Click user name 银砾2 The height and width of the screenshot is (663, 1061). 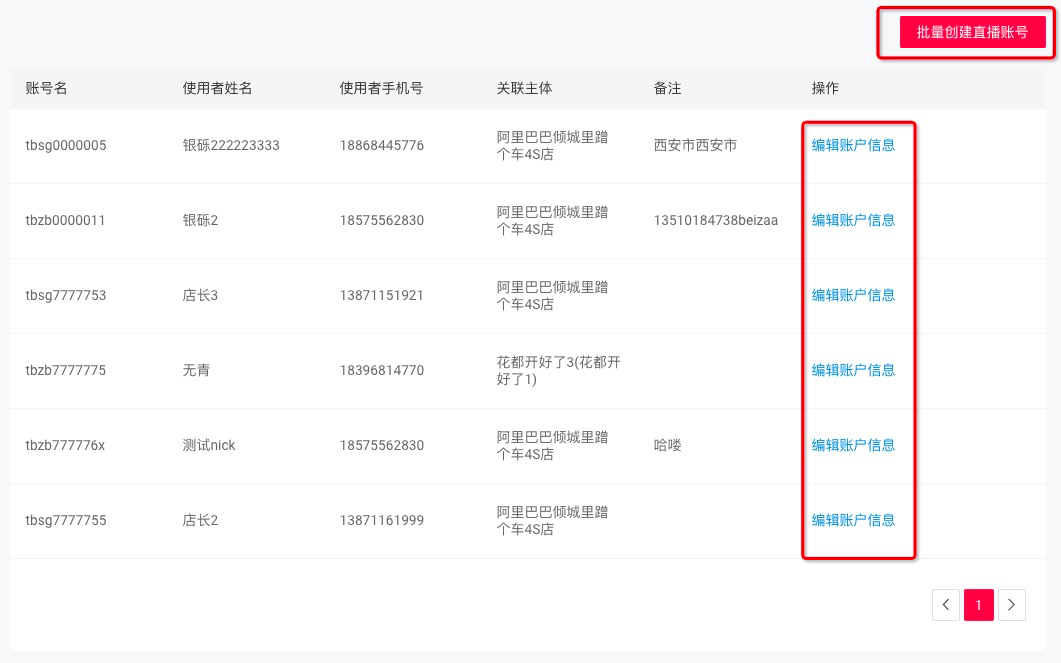point(200,220)
